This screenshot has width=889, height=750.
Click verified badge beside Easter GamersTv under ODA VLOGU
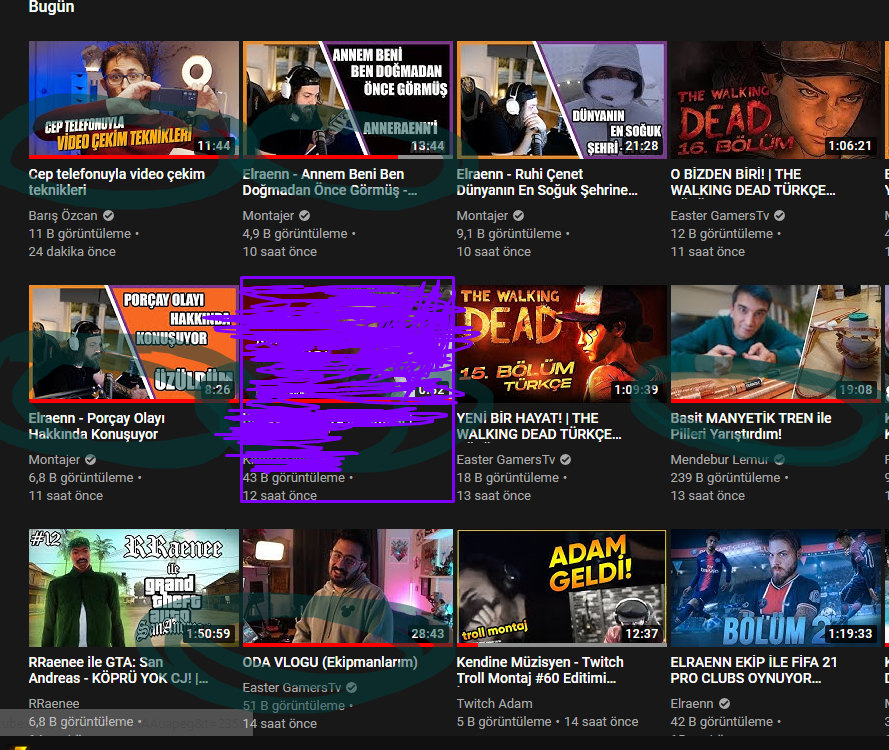pos(352,688)
